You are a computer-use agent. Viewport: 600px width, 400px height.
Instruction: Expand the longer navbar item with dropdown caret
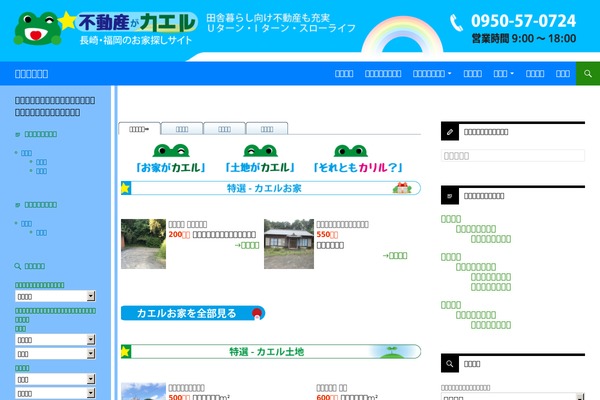point(432,73)
